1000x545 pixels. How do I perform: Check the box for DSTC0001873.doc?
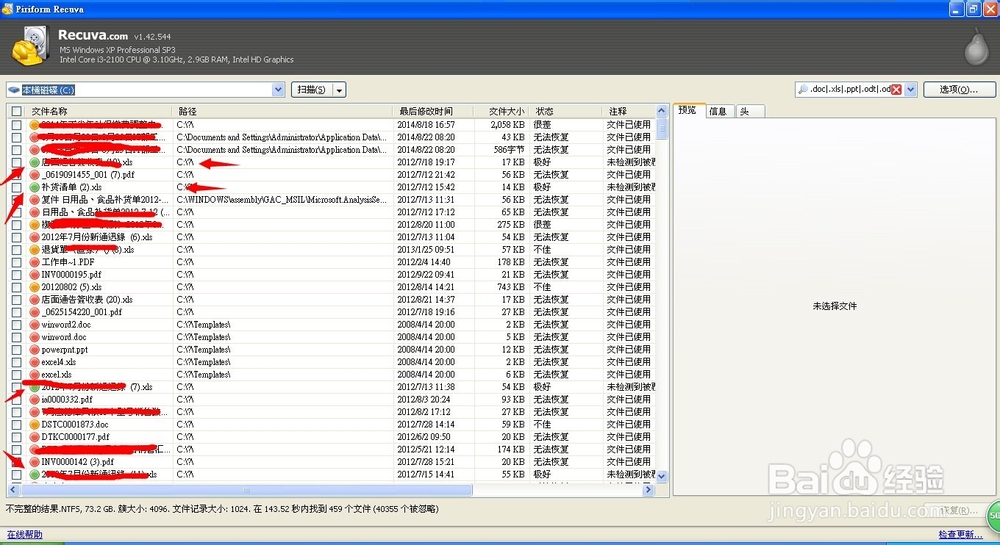coord(17,425)
